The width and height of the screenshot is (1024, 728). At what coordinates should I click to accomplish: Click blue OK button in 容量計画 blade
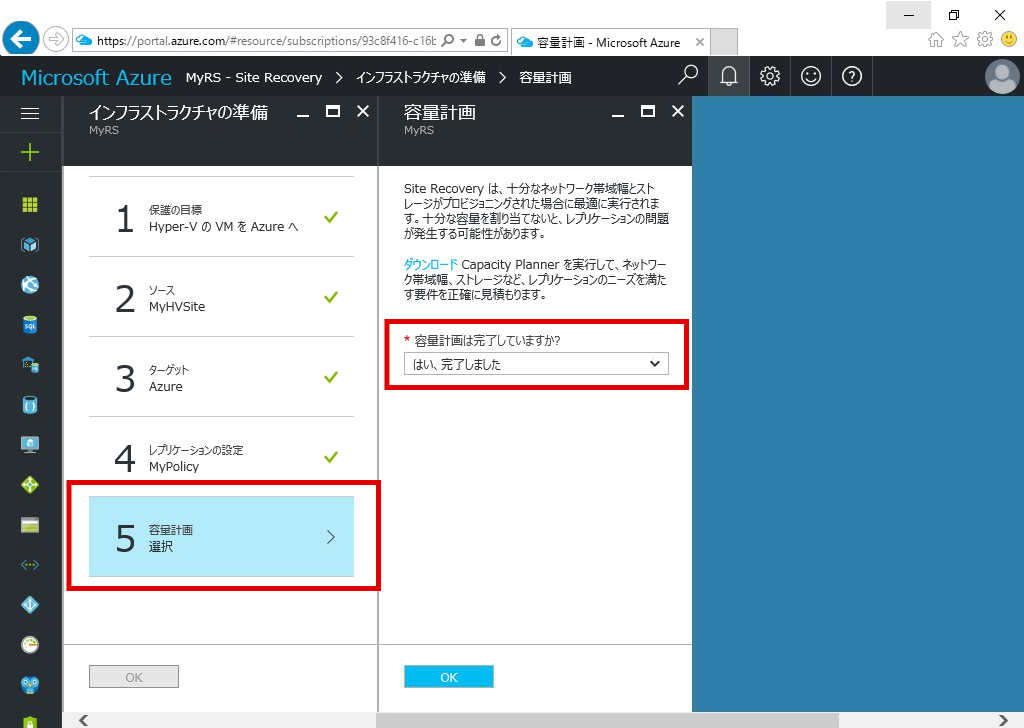449,677
